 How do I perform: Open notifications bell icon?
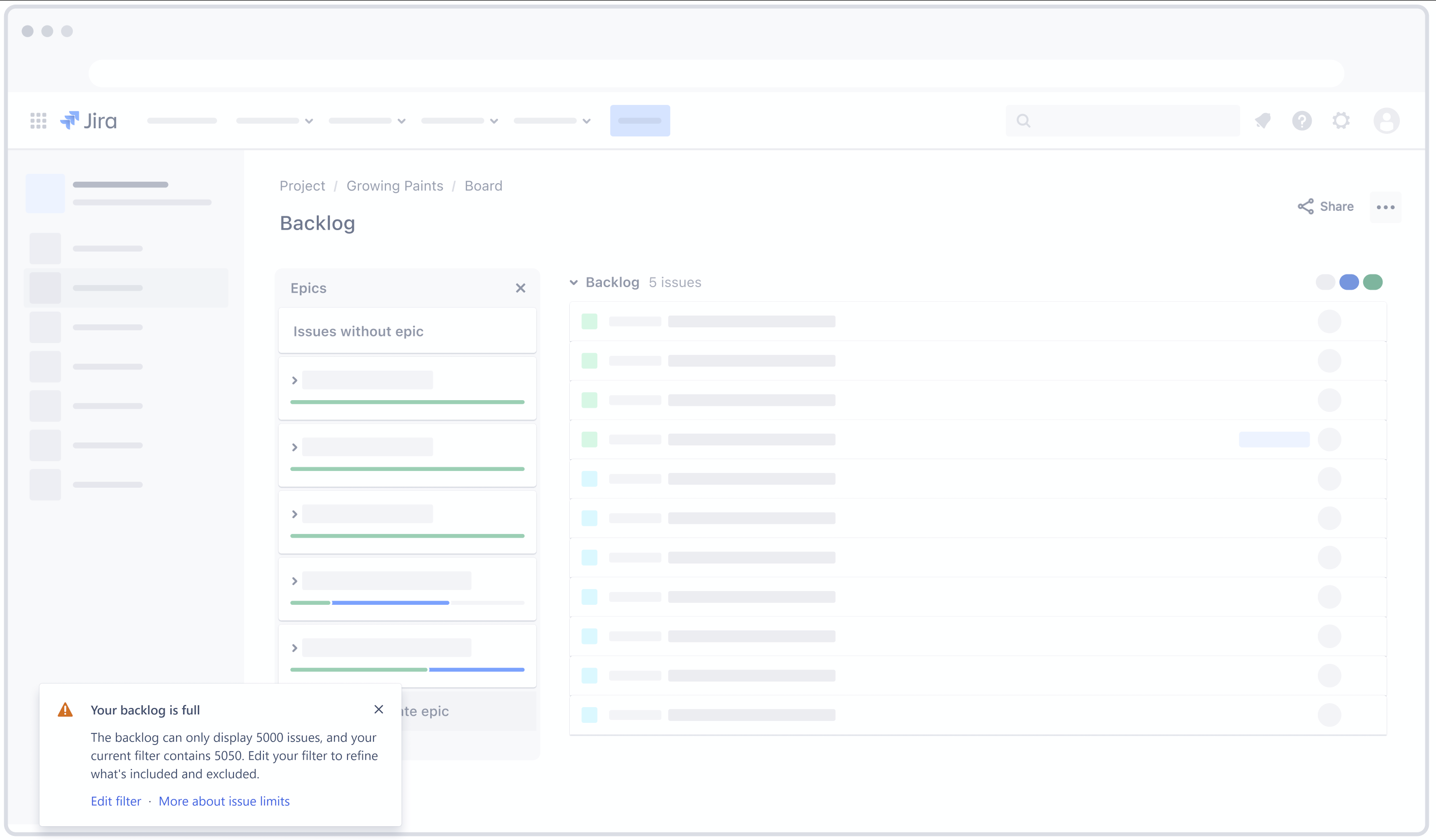pos(1263,121)
